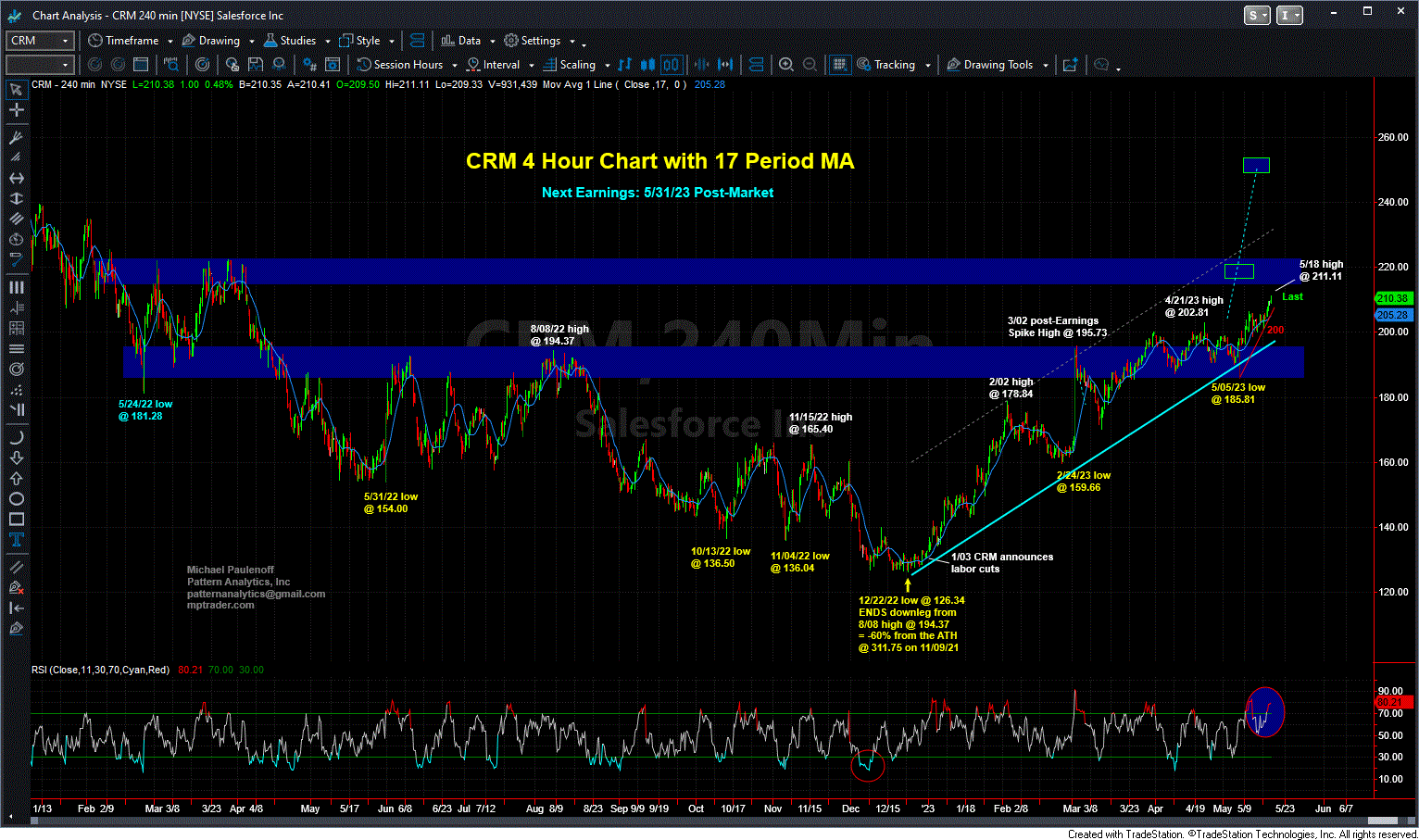Click the 'Next Earnings: 5/31/23 Post-Market' text

click(658, 193)
